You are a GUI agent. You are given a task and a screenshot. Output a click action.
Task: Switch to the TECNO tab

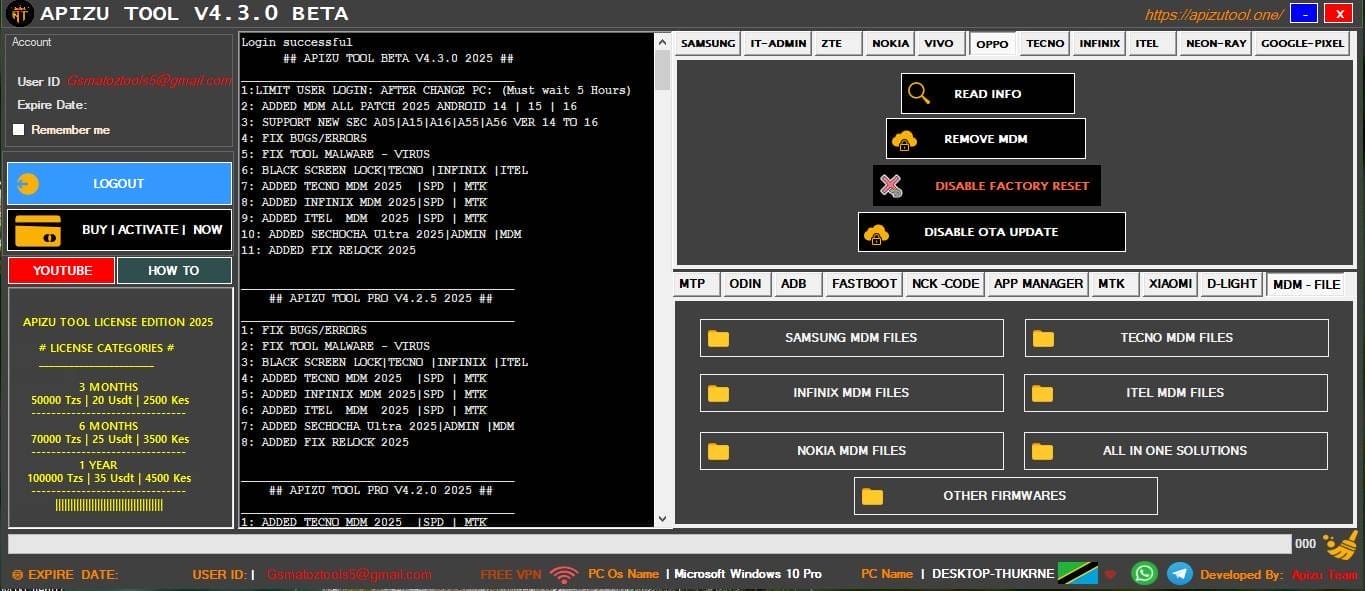[x=1045, y=44]
